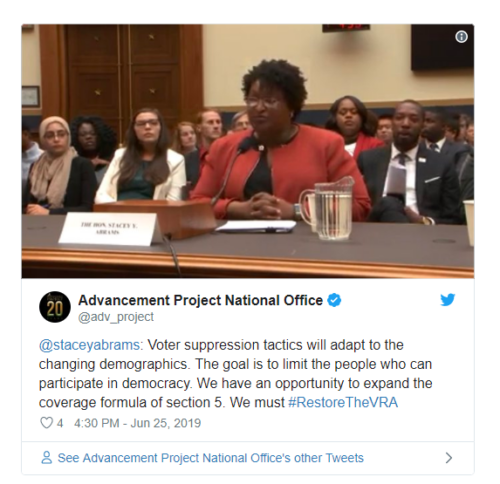Open the 4:30 PM - Jun 25, 2019 timestamp

click(x=137, y=423)
